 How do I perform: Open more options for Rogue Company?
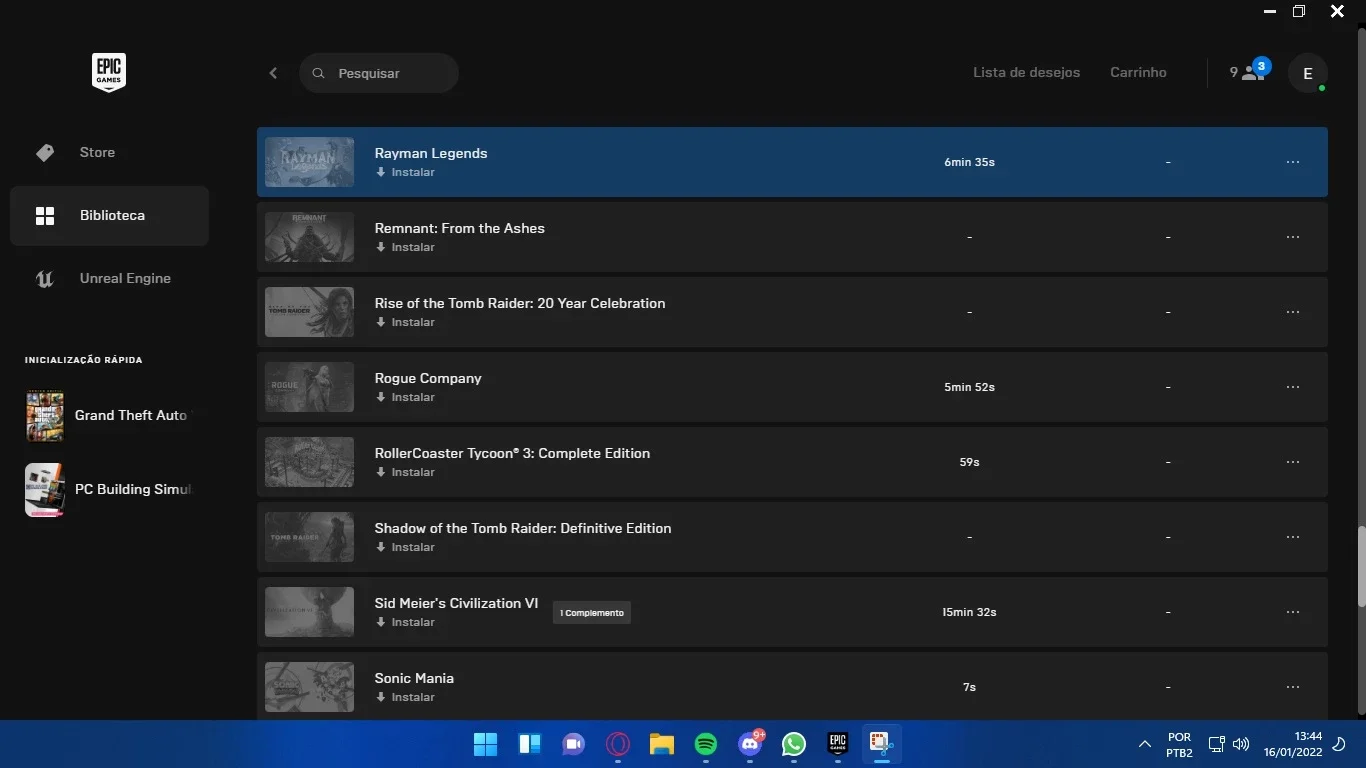point(1293,387)
